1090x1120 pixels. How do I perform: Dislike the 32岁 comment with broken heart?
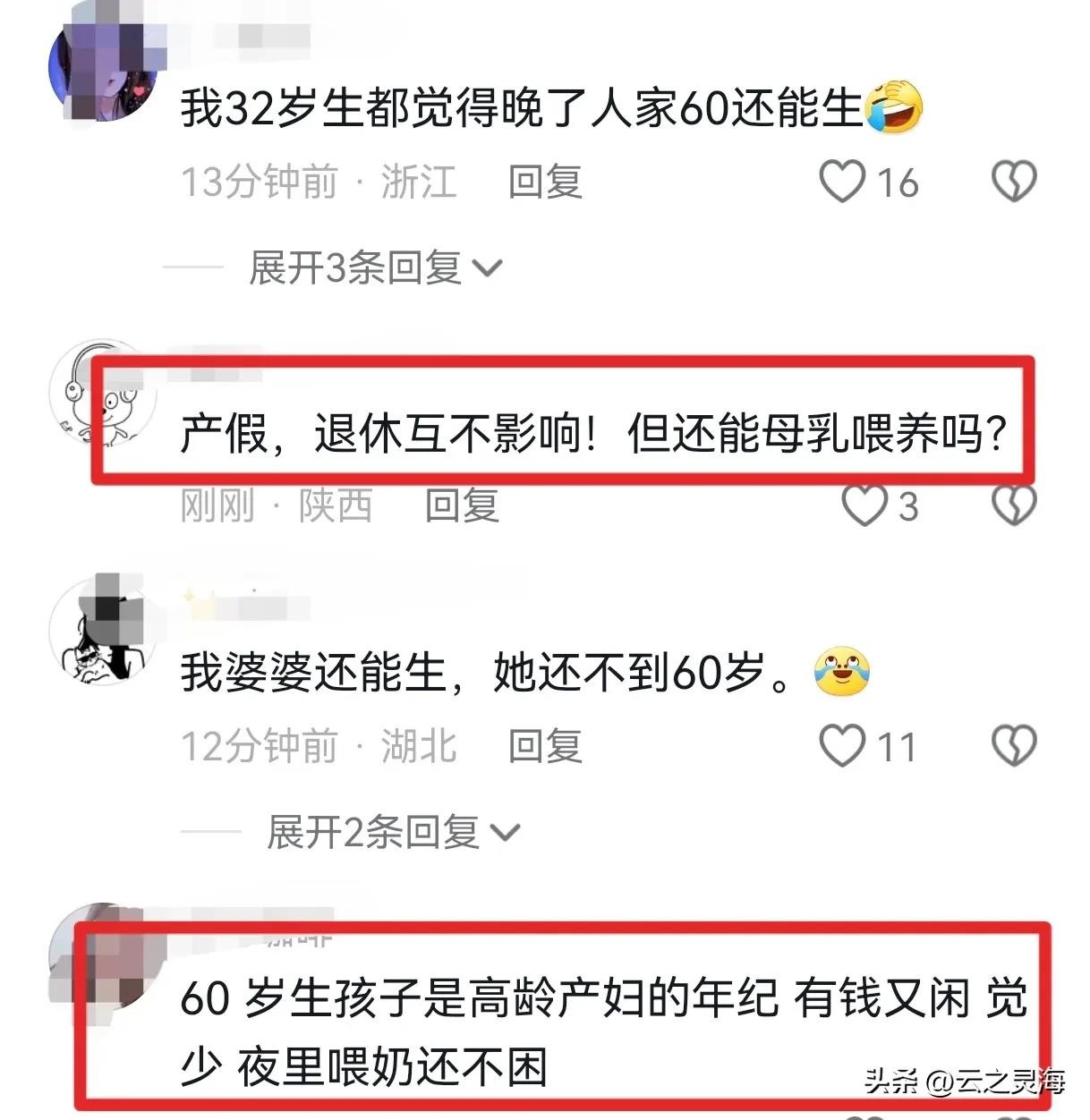click(1014, 182)
